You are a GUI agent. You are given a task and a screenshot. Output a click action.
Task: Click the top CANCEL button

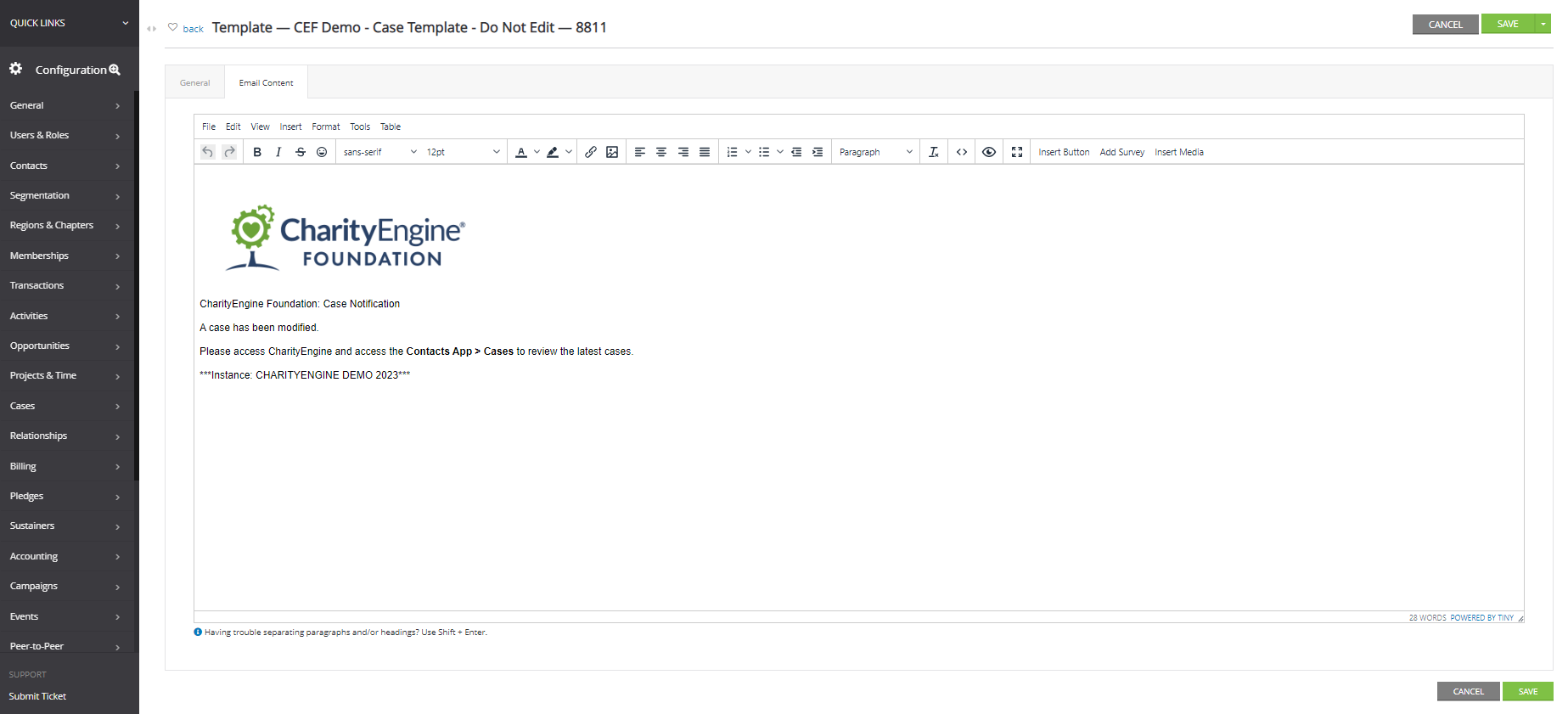(x=1445, y=25)
